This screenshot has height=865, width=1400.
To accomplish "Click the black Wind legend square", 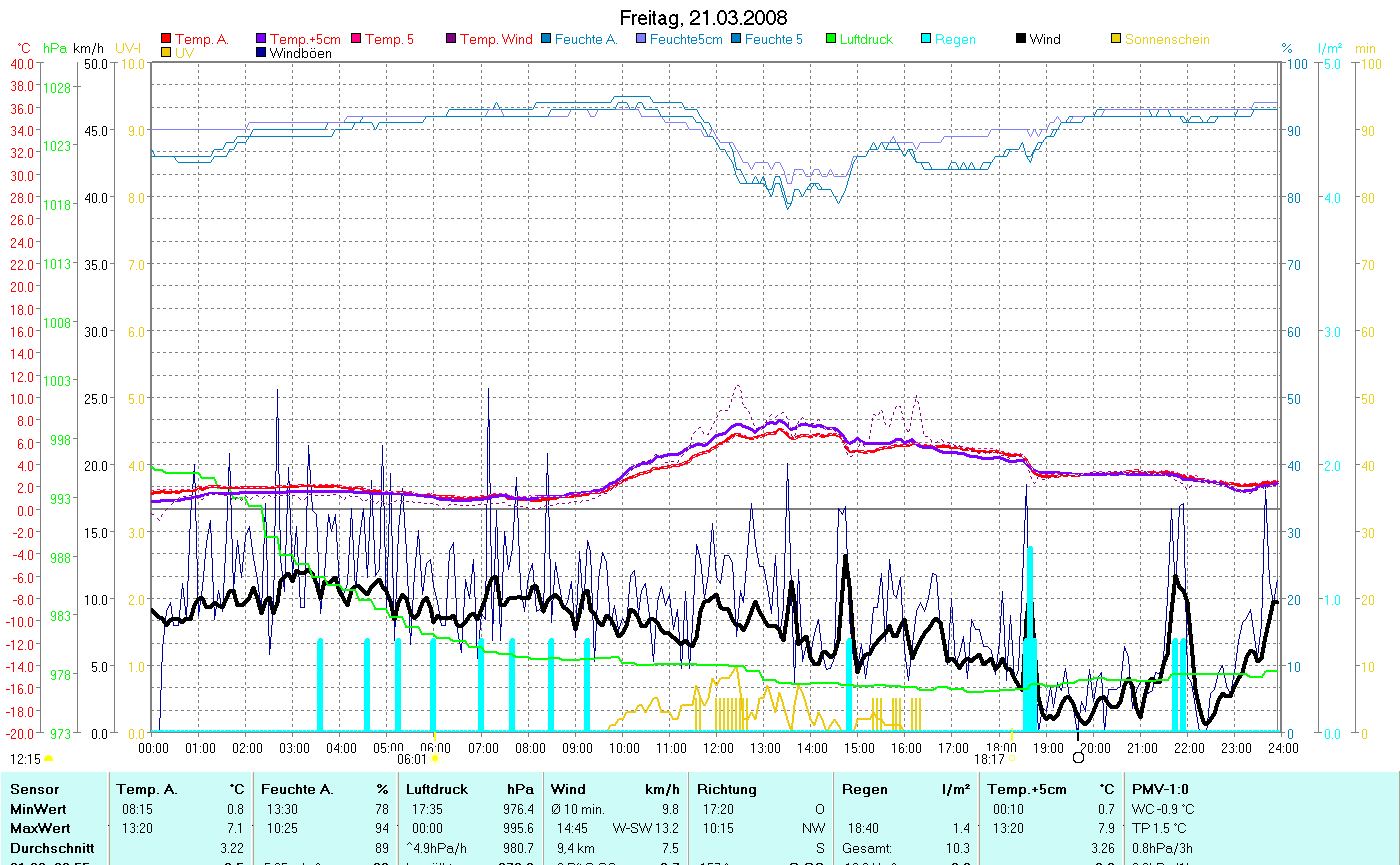I will pyautogui.click(x=1021, y=40).
